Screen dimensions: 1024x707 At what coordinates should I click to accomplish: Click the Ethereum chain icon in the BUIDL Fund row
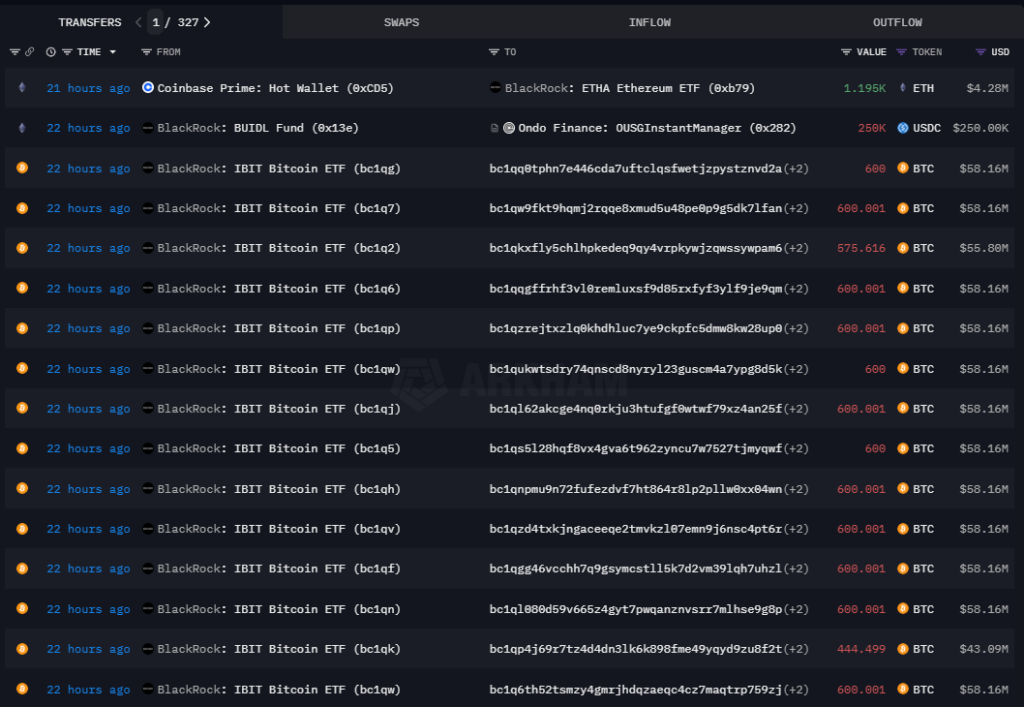(22, 128)
